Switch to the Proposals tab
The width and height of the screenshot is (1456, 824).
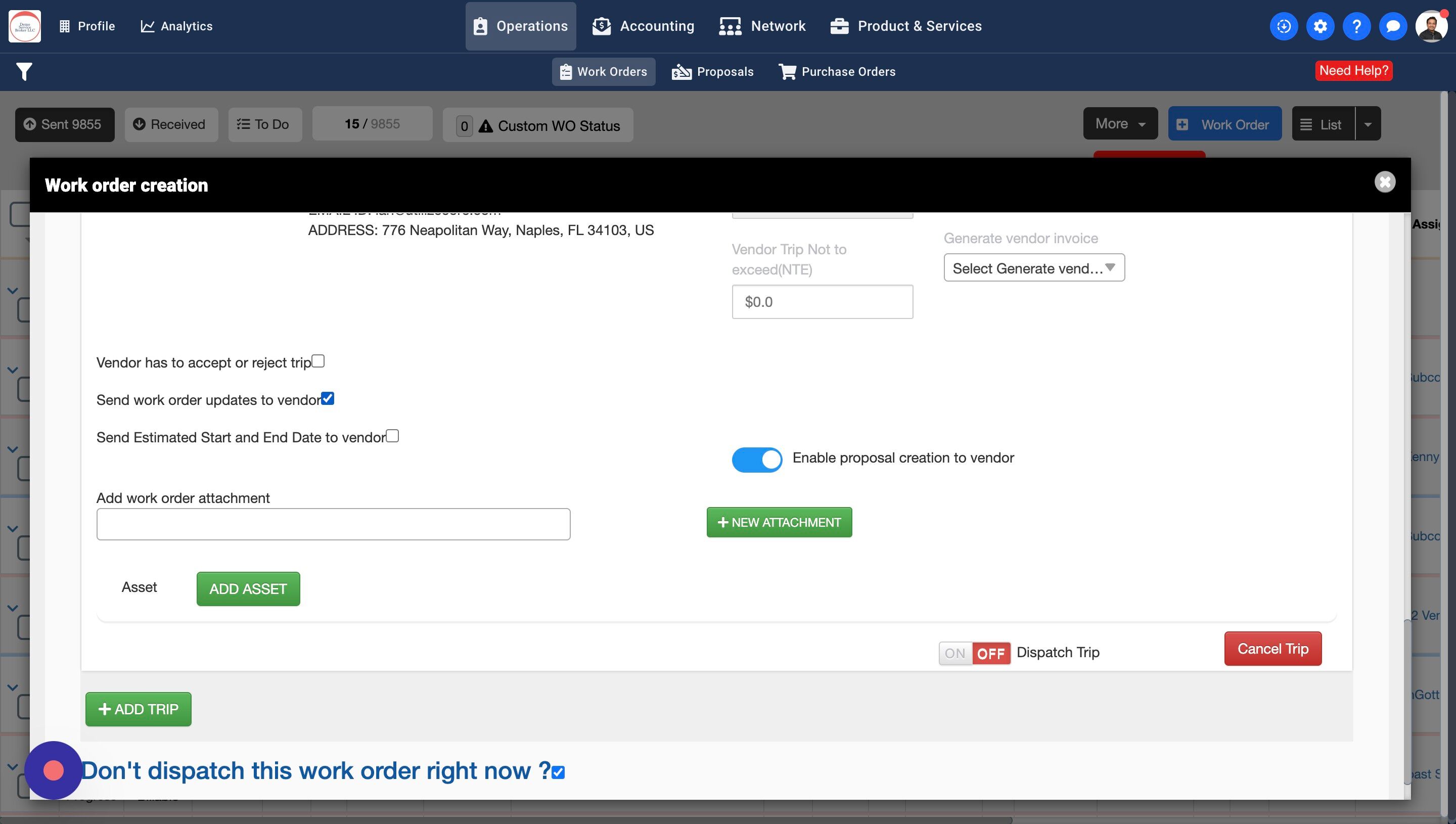pos(712,72)
